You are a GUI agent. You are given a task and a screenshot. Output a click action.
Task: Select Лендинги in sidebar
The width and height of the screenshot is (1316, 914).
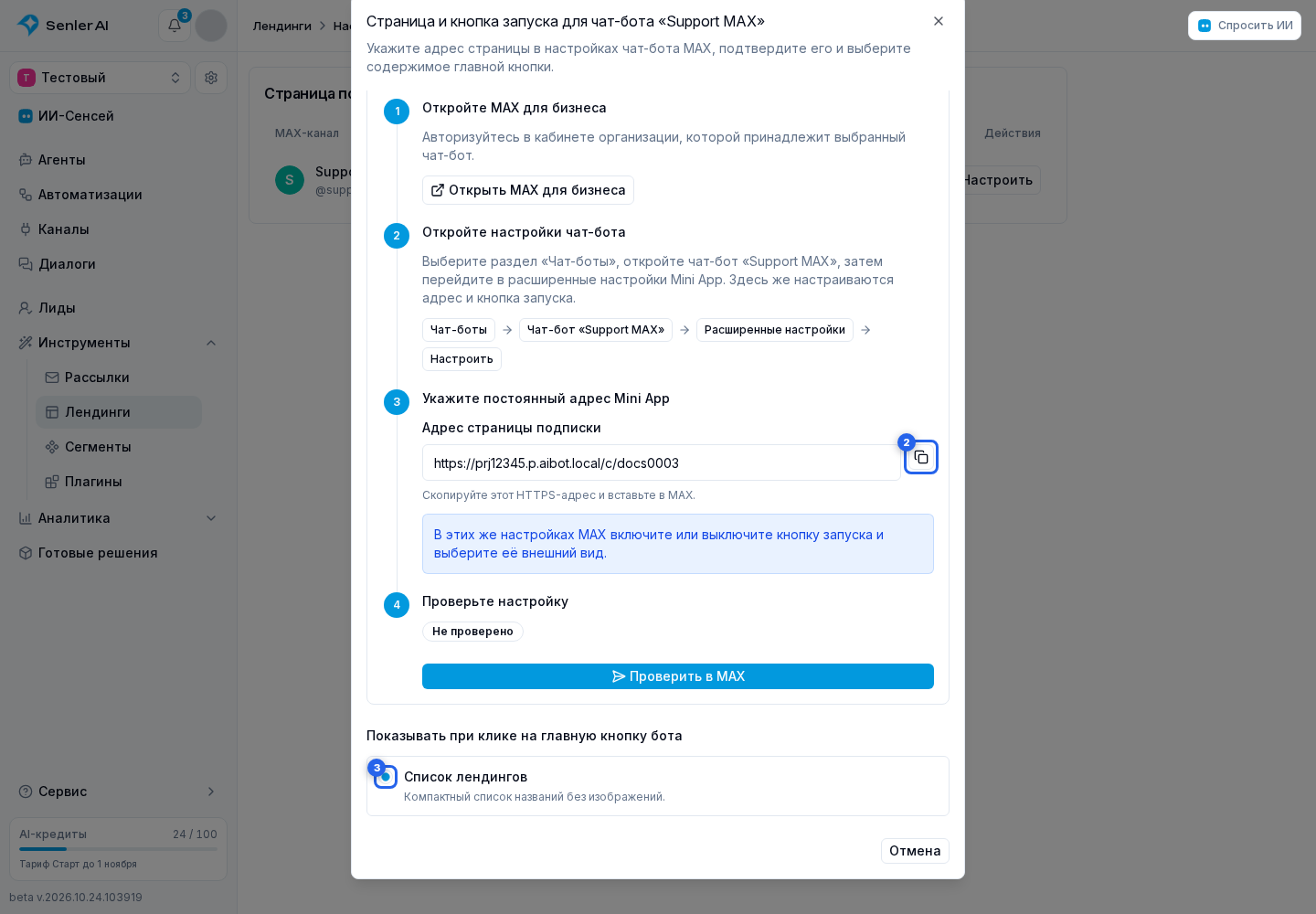pos(119,412)
